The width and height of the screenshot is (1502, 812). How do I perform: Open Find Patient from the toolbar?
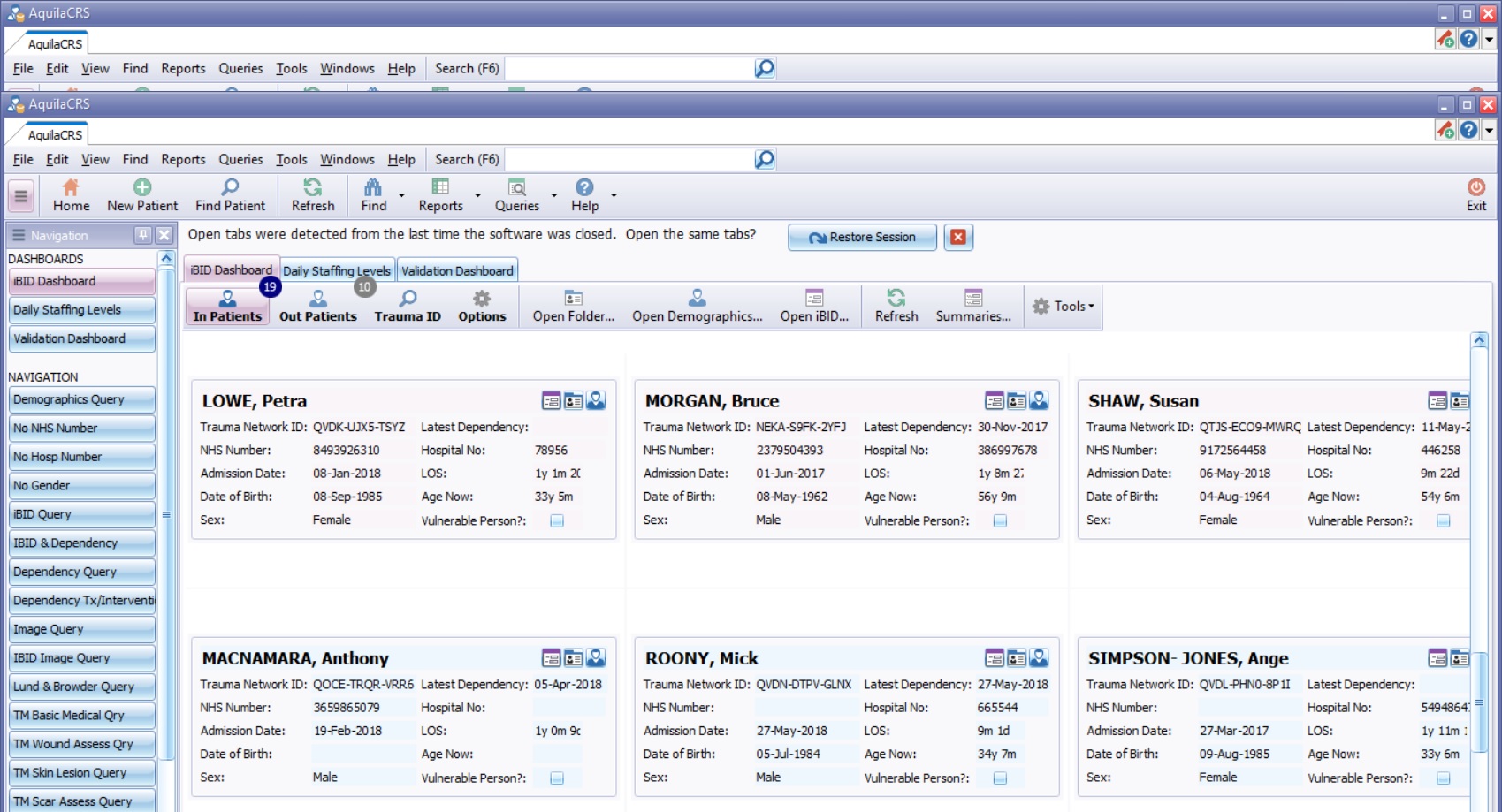(230, 194)
